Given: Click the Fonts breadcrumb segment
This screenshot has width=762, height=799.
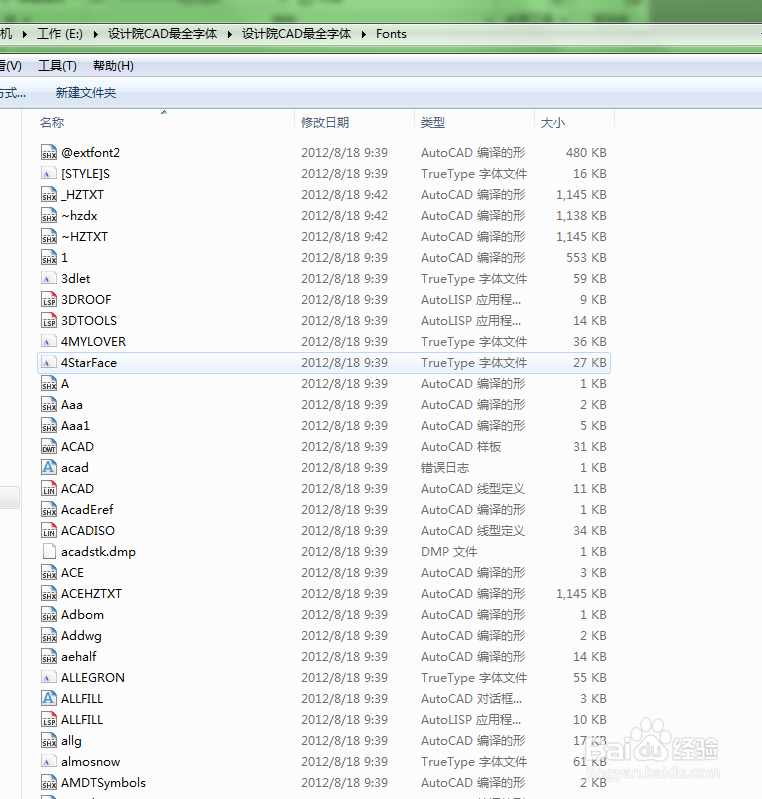Looking at the screenshot, I should [391, 34].
